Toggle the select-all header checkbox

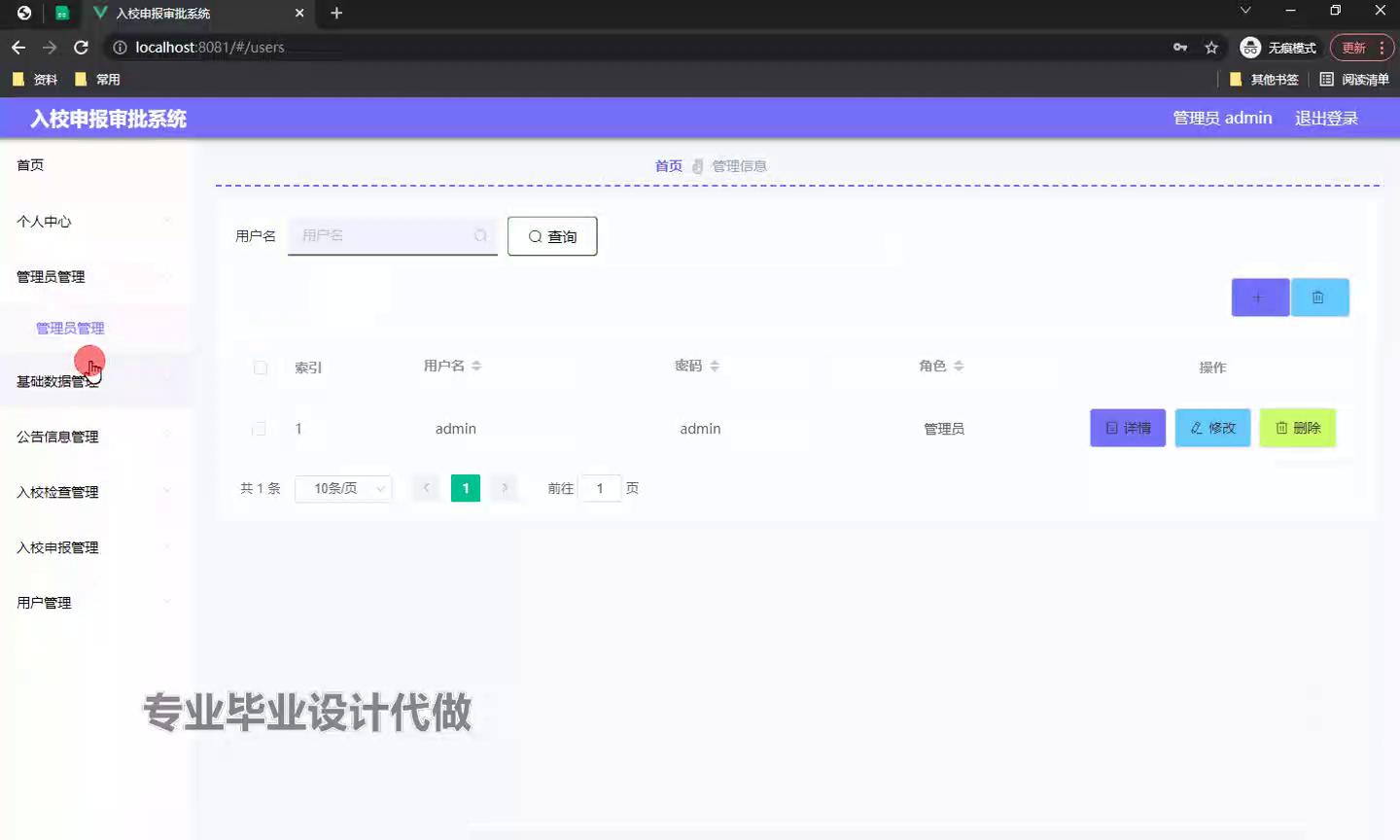pos(261,367)
